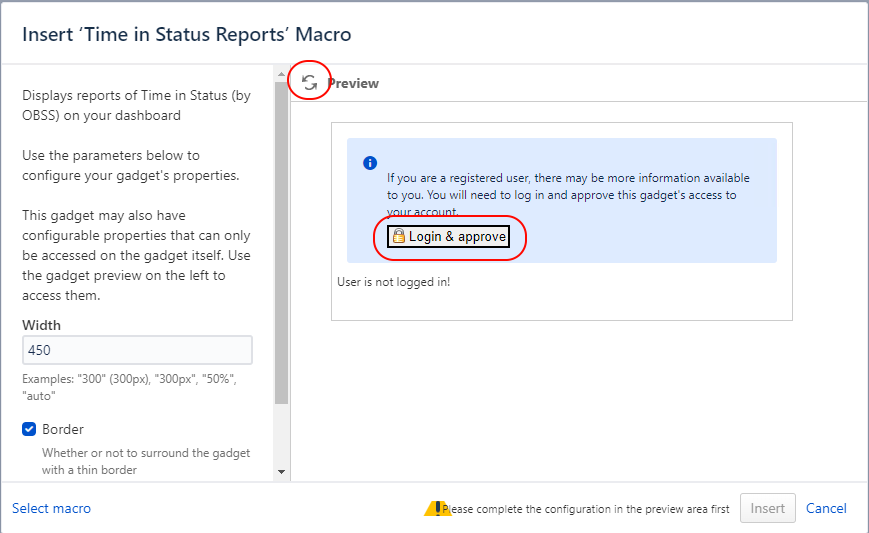
Task: Click the 'User is not logged in!' message
Action: point(393,282)
